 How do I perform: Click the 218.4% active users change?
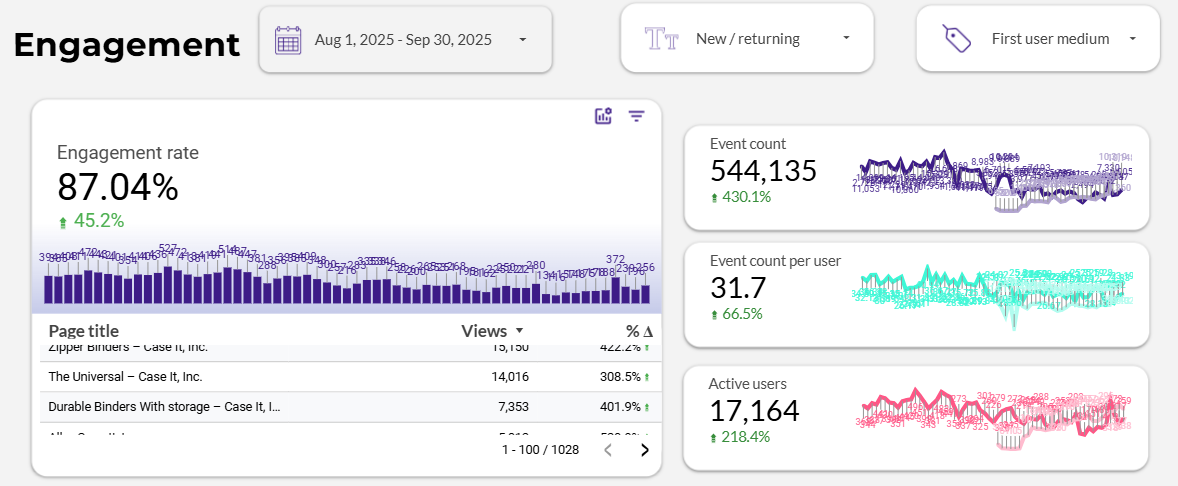pos(740,436)
